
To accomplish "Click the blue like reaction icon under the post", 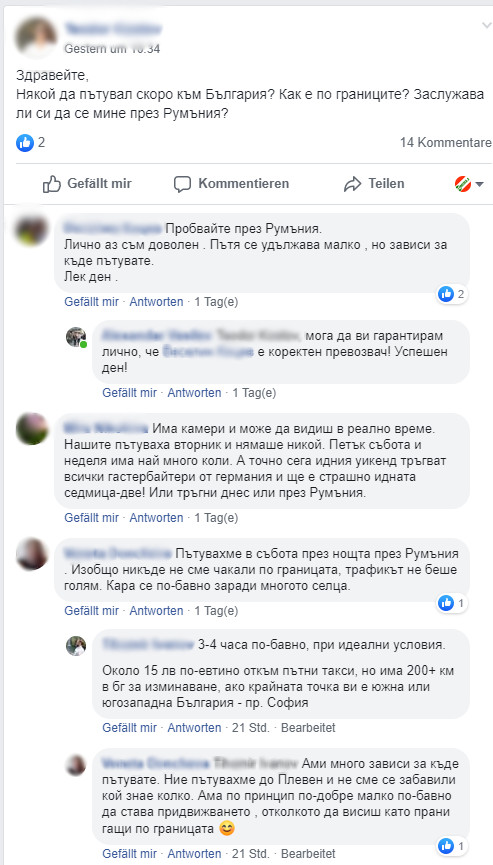I will (24, 143).
